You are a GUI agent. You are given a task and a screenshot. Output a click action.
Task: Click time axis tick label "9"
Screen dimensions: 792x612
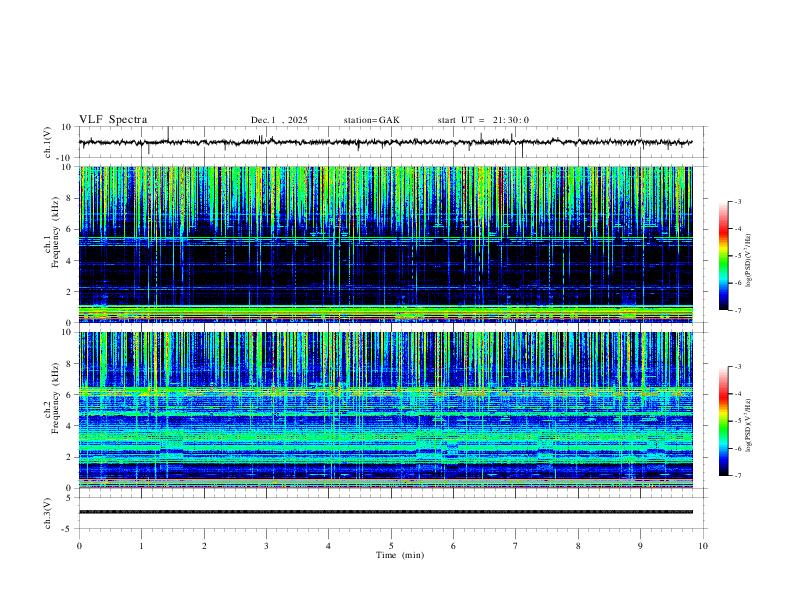(640, 546)
